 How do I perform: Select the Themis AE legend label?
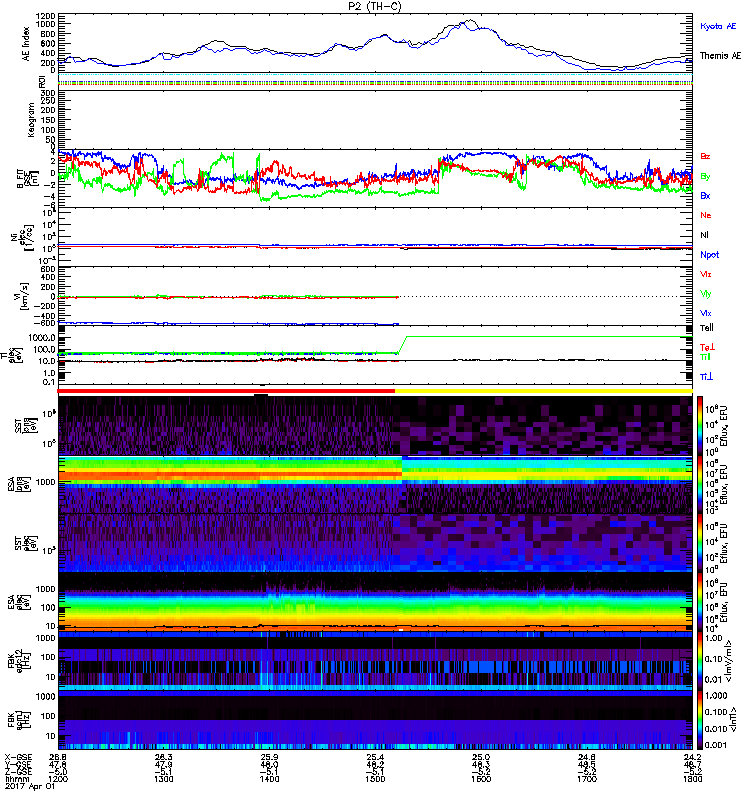[720, 56]
